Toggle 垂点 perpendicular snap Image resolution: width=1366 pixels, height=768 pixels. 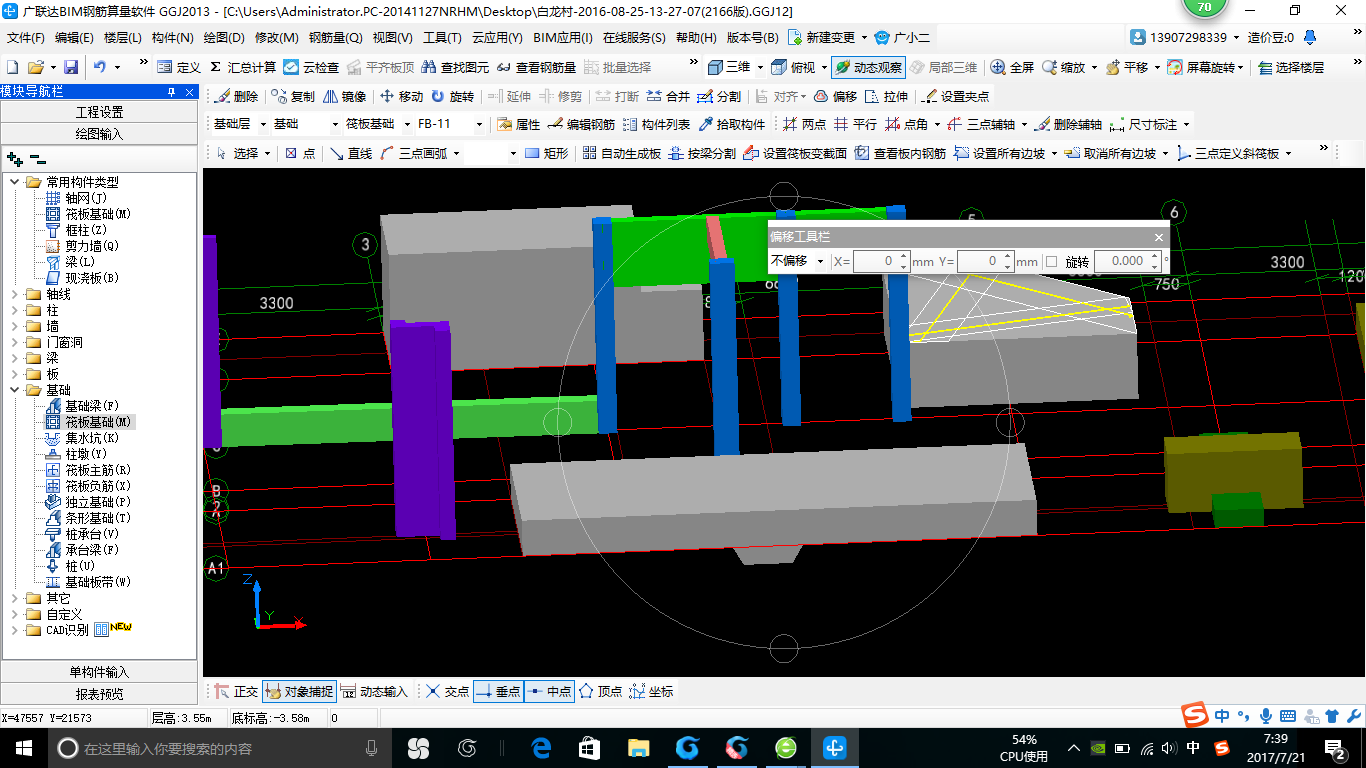point(498,691)
